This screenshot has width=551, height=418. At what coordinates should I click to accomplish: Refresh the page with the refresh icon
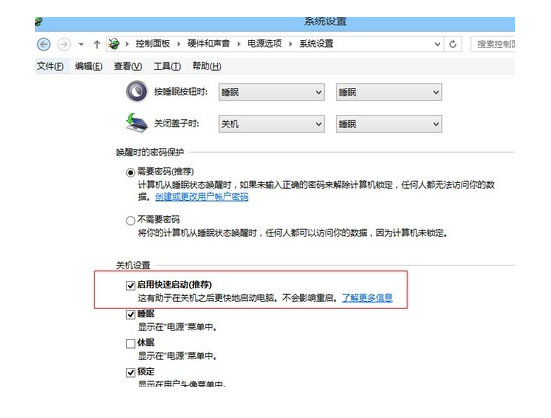coord(453,44)
